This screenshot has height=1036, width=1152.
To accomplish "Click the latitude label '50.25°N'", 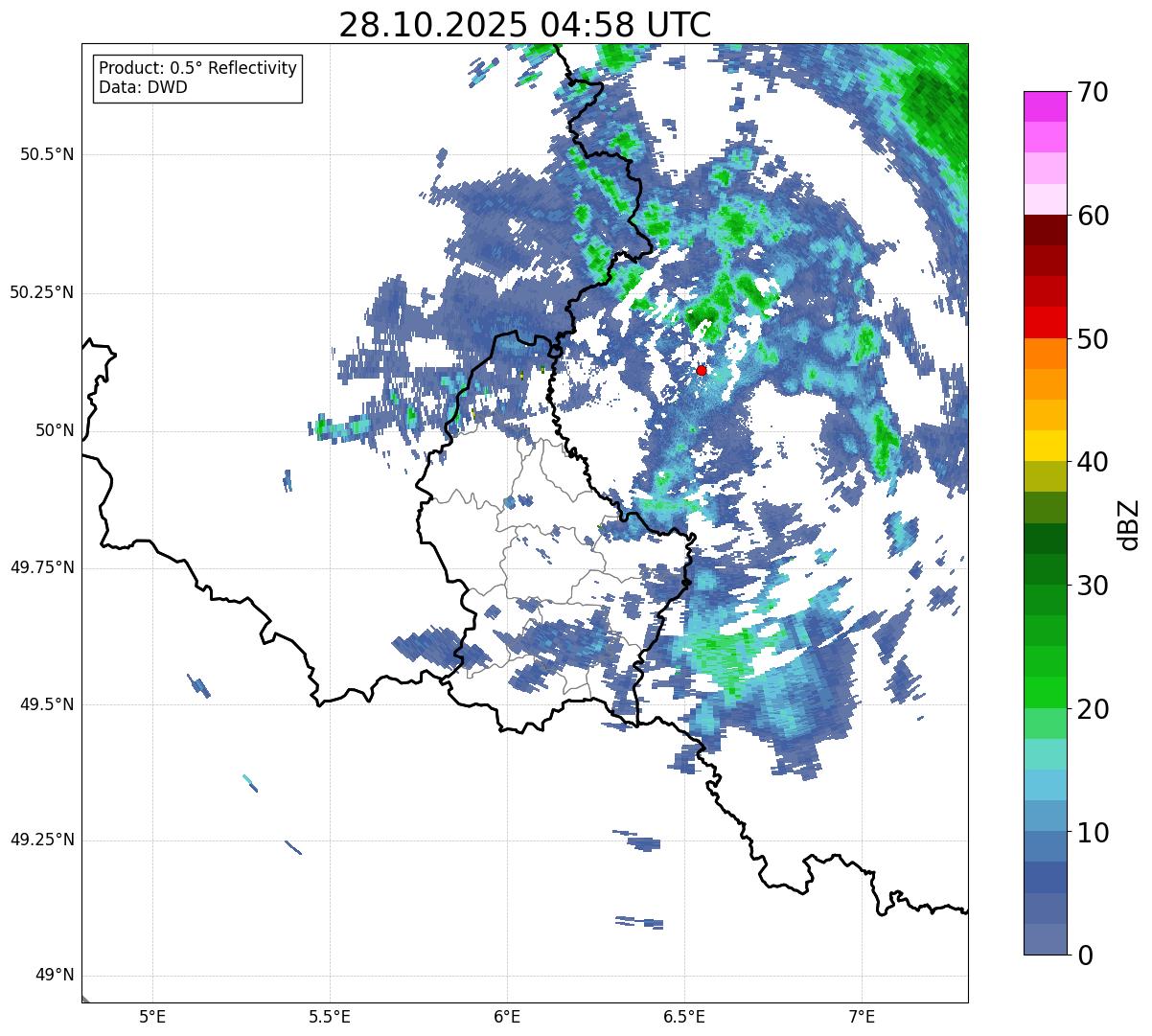I will (x=42, y=292).
